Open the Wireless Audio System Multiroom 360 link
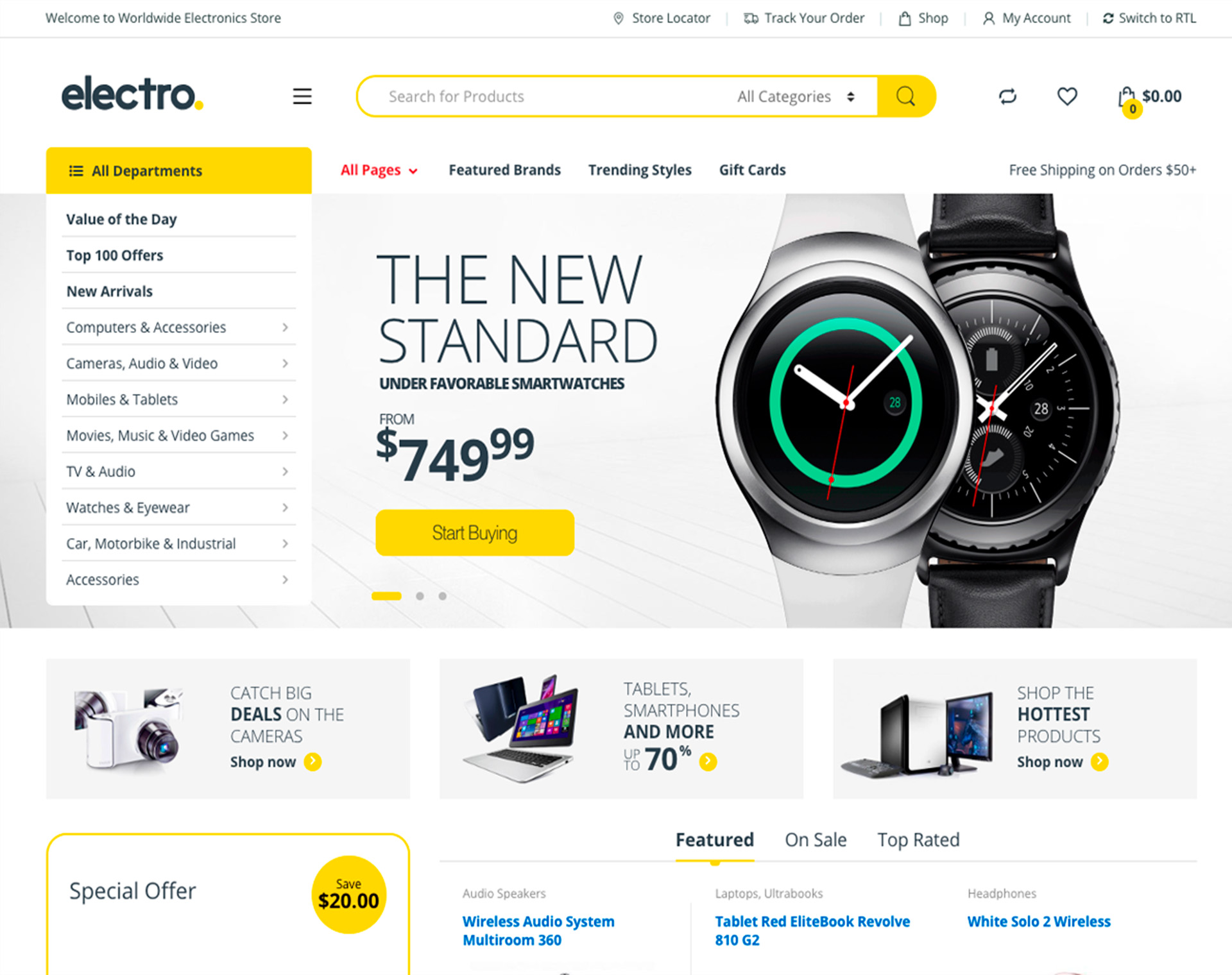This screenshot has width=1232, height=975. pos(538,931)
